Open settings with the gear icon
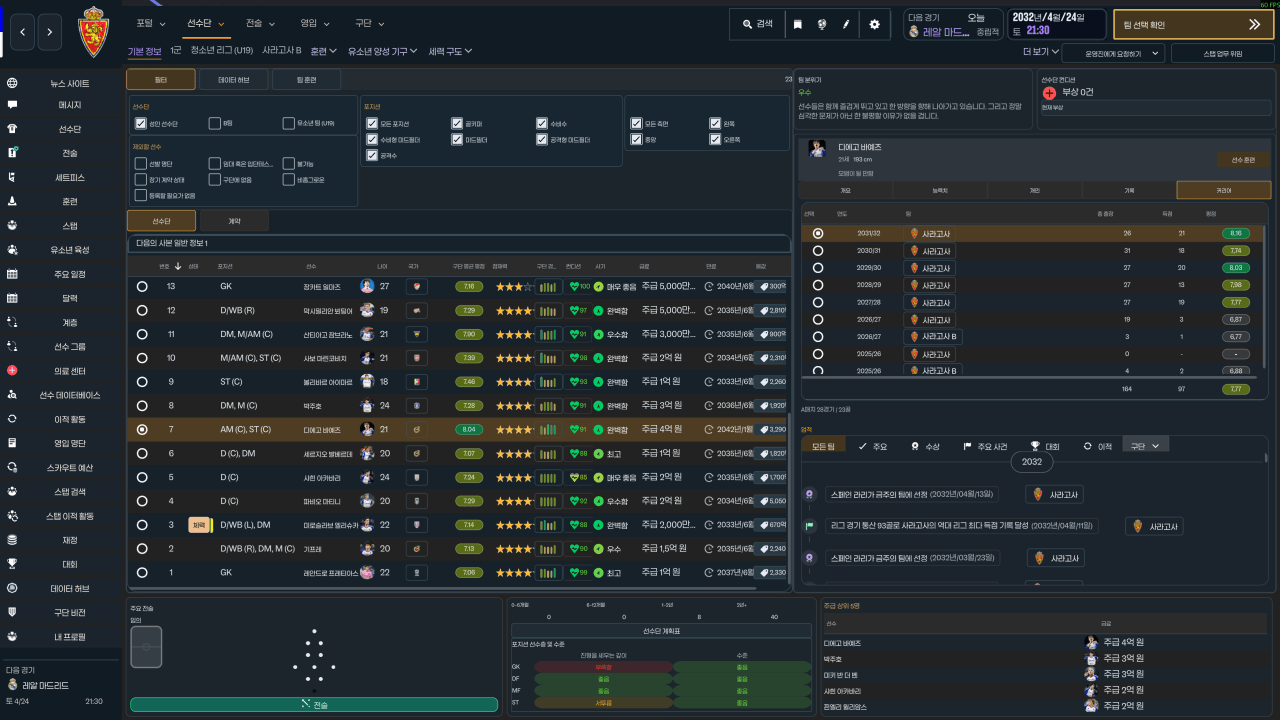 (x=874, y=24)
